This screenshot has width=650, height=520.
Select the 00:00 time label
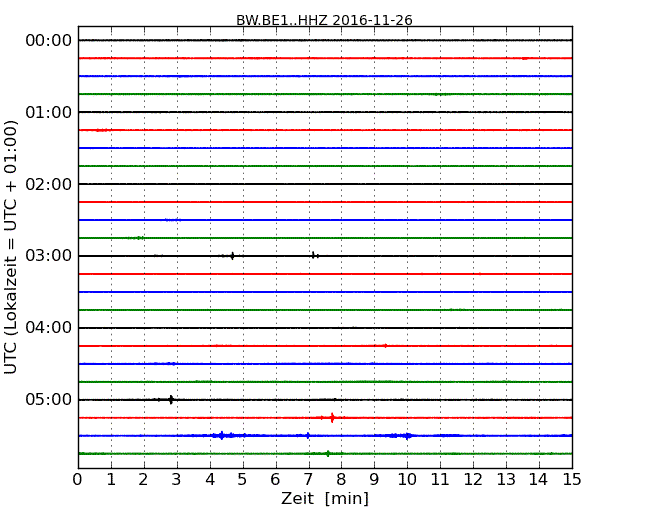[x=49, y=41]
